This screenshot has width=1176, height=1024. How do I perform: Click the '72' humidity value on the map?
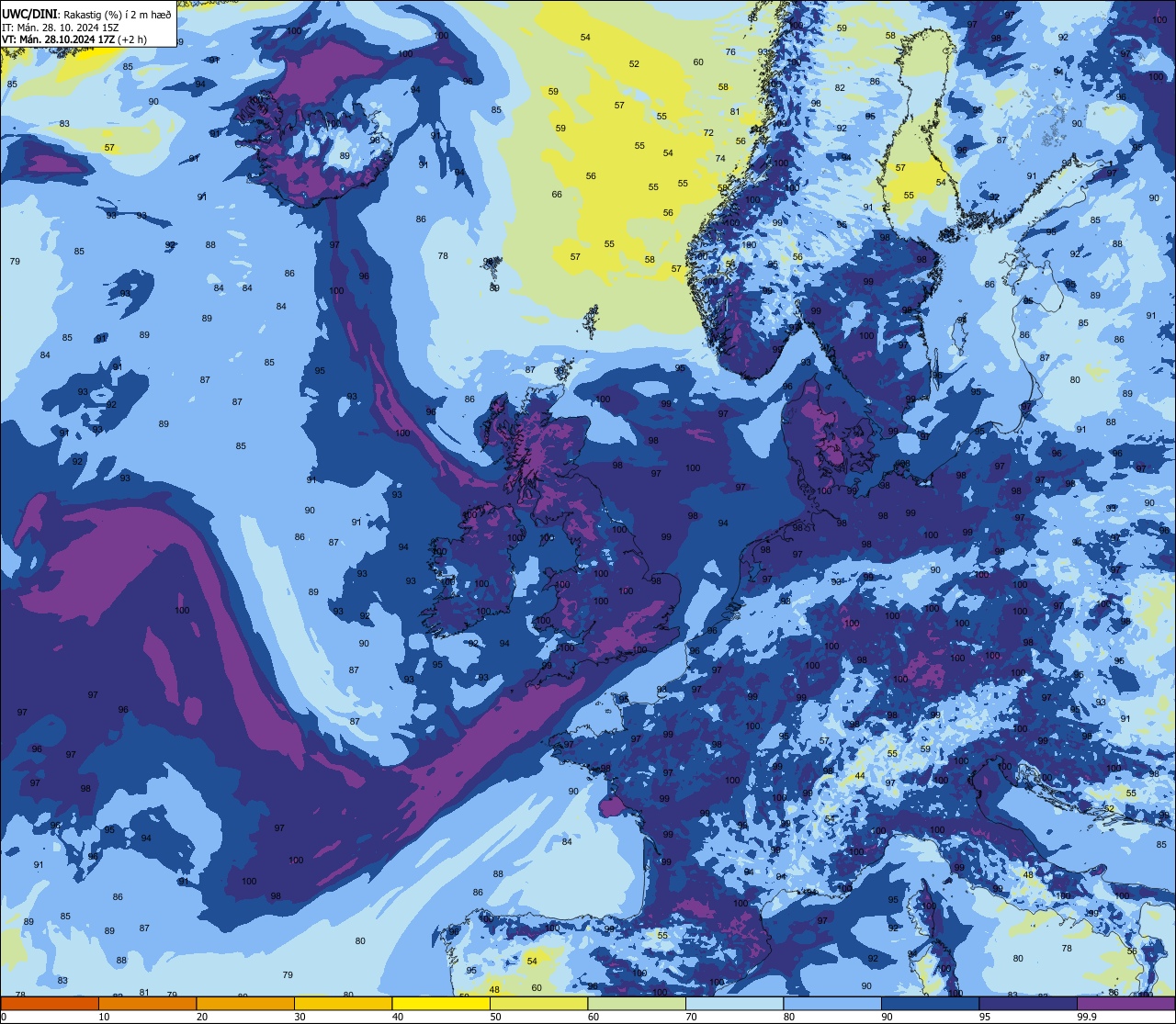pos(708,133)
